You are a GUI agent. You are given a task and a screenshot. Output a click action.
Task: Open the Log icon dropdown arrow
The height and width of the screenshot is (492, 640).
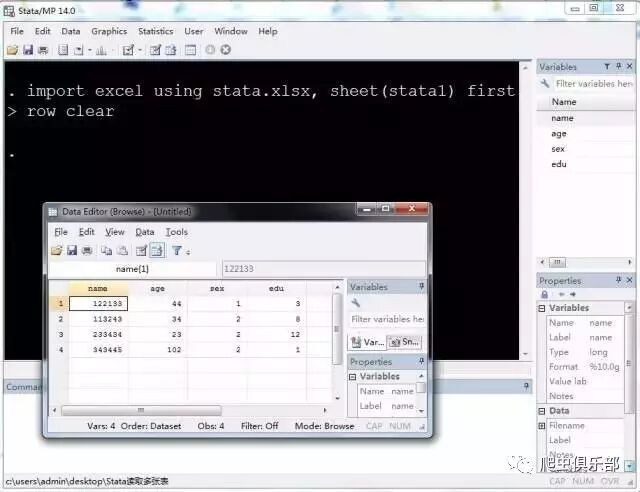(x=90, y=50)
